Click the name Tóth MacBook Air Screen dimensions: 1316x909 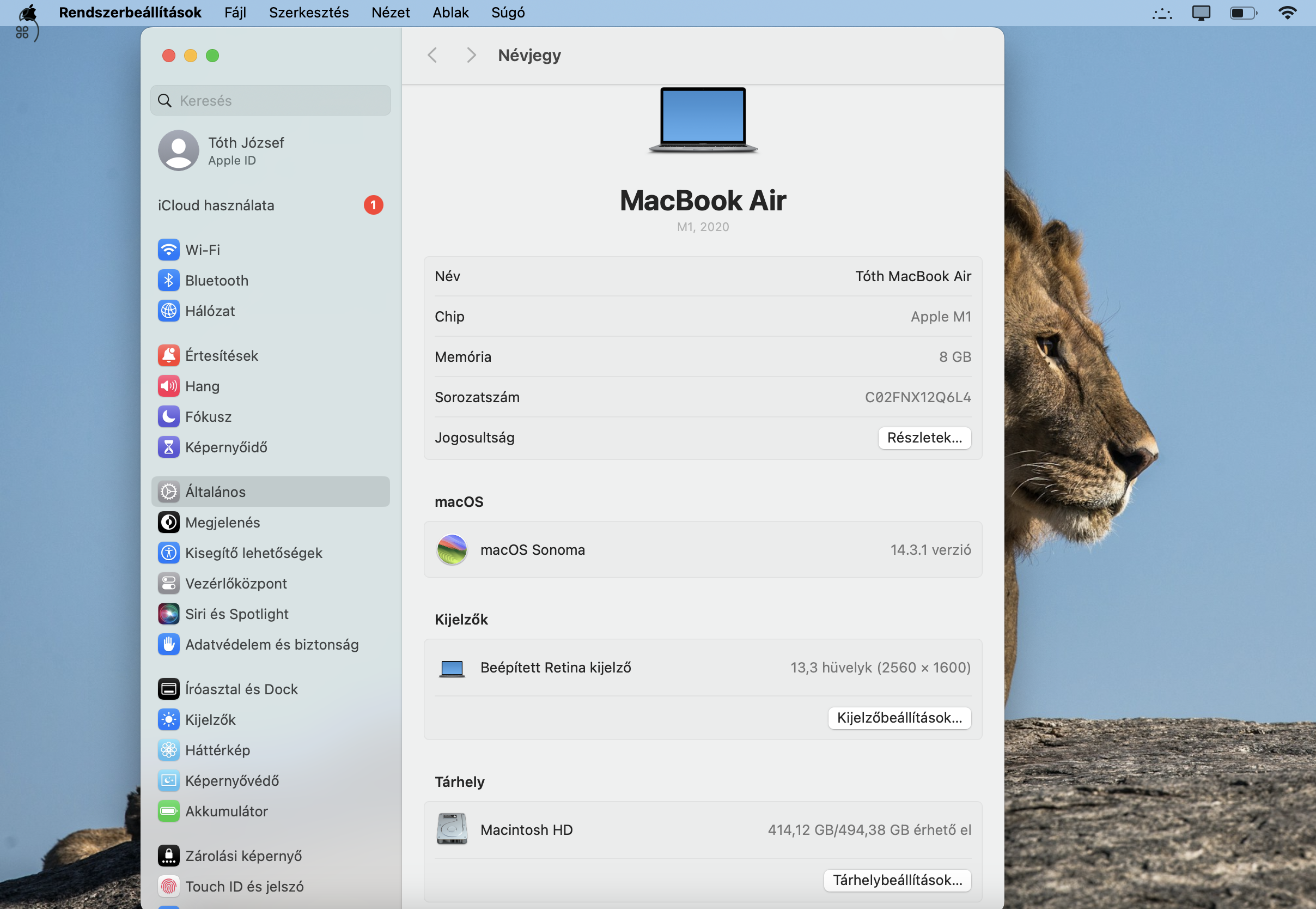pos(913,276)
